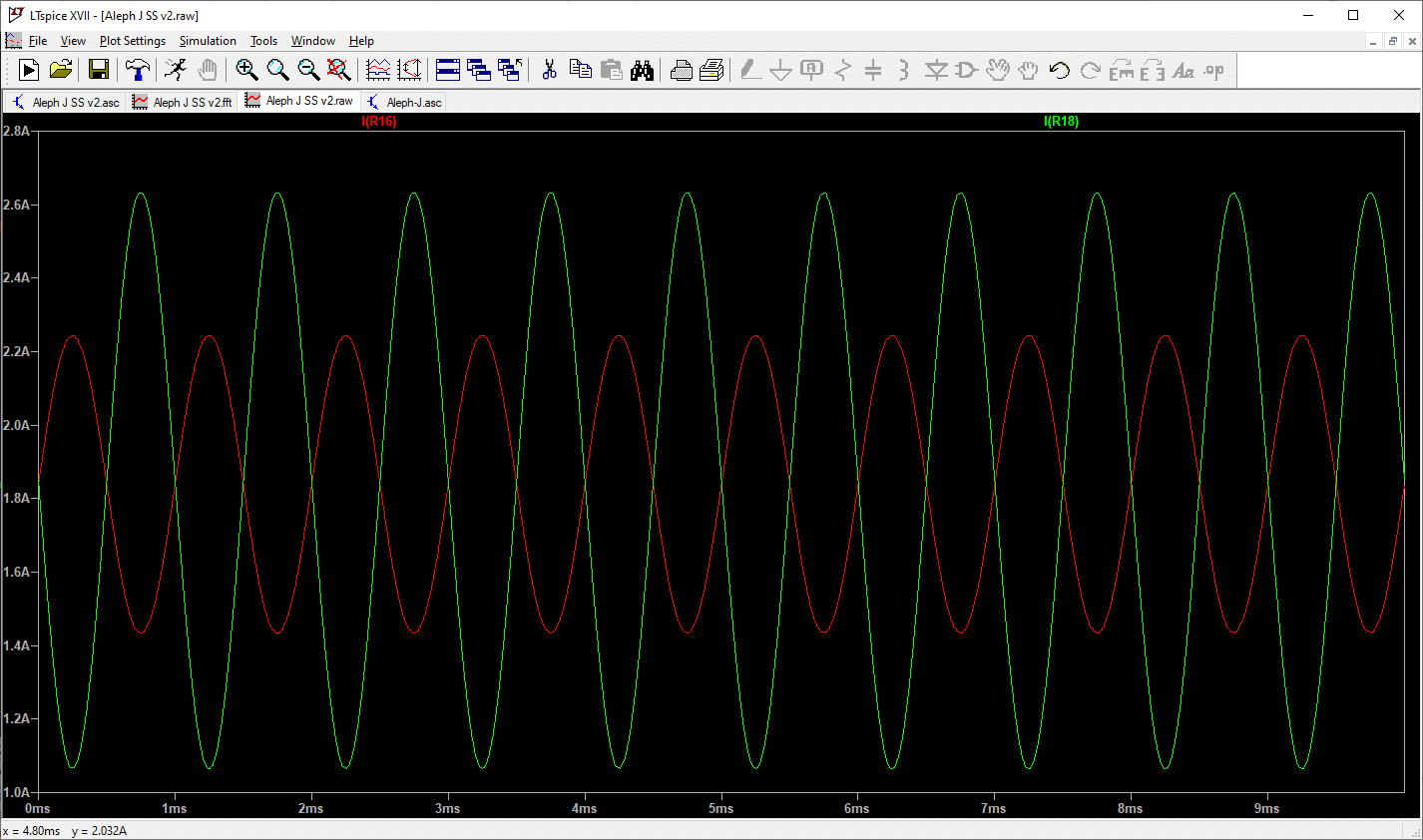Click the 0ms horizontal axis label
The image size is (1423, 840).
pyautogui.click(x=37, y=808)
